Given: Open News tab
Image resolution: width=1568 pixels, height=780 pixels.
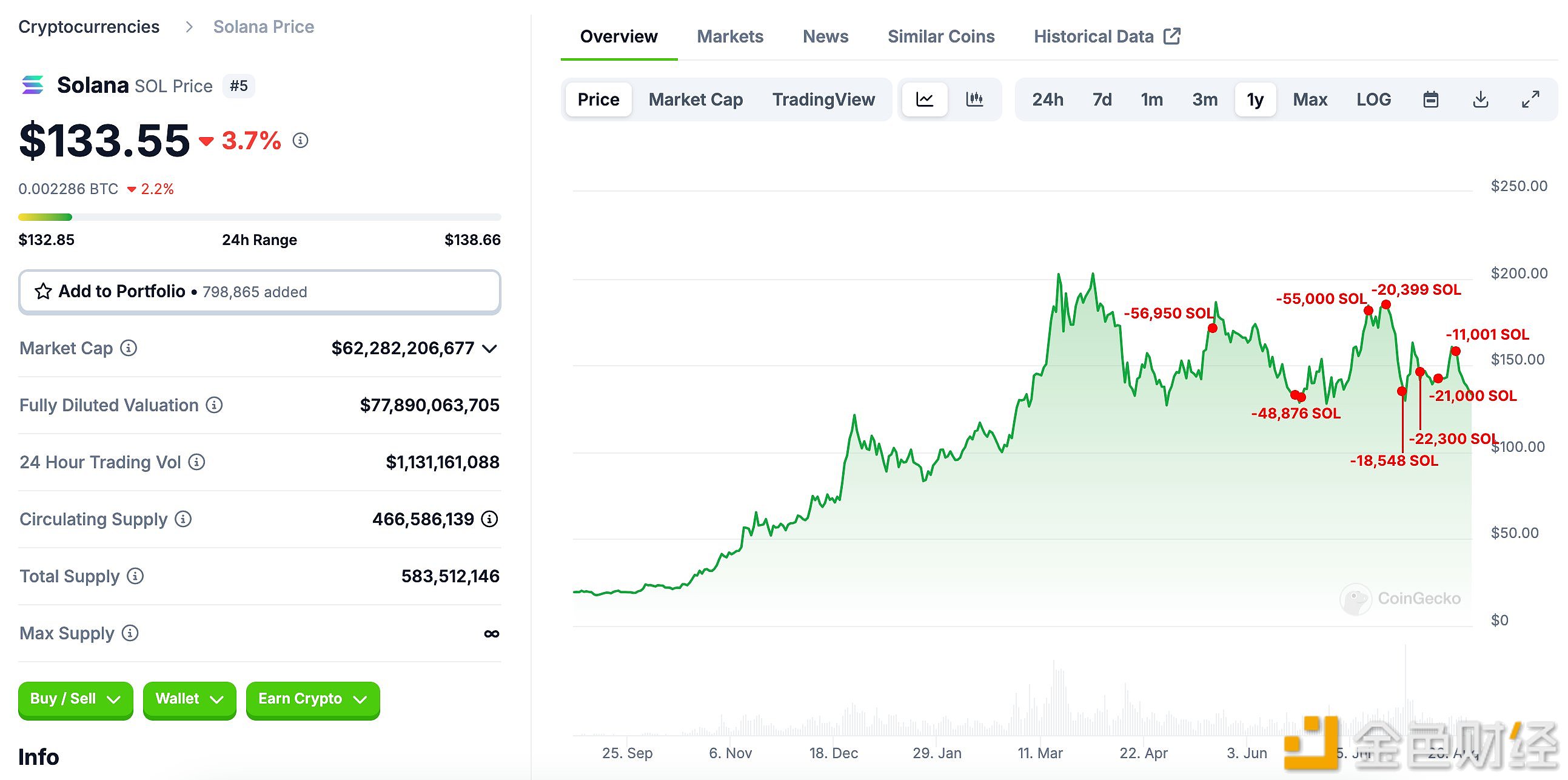Looking at the screenshot, I should click(x=825, y=36).
